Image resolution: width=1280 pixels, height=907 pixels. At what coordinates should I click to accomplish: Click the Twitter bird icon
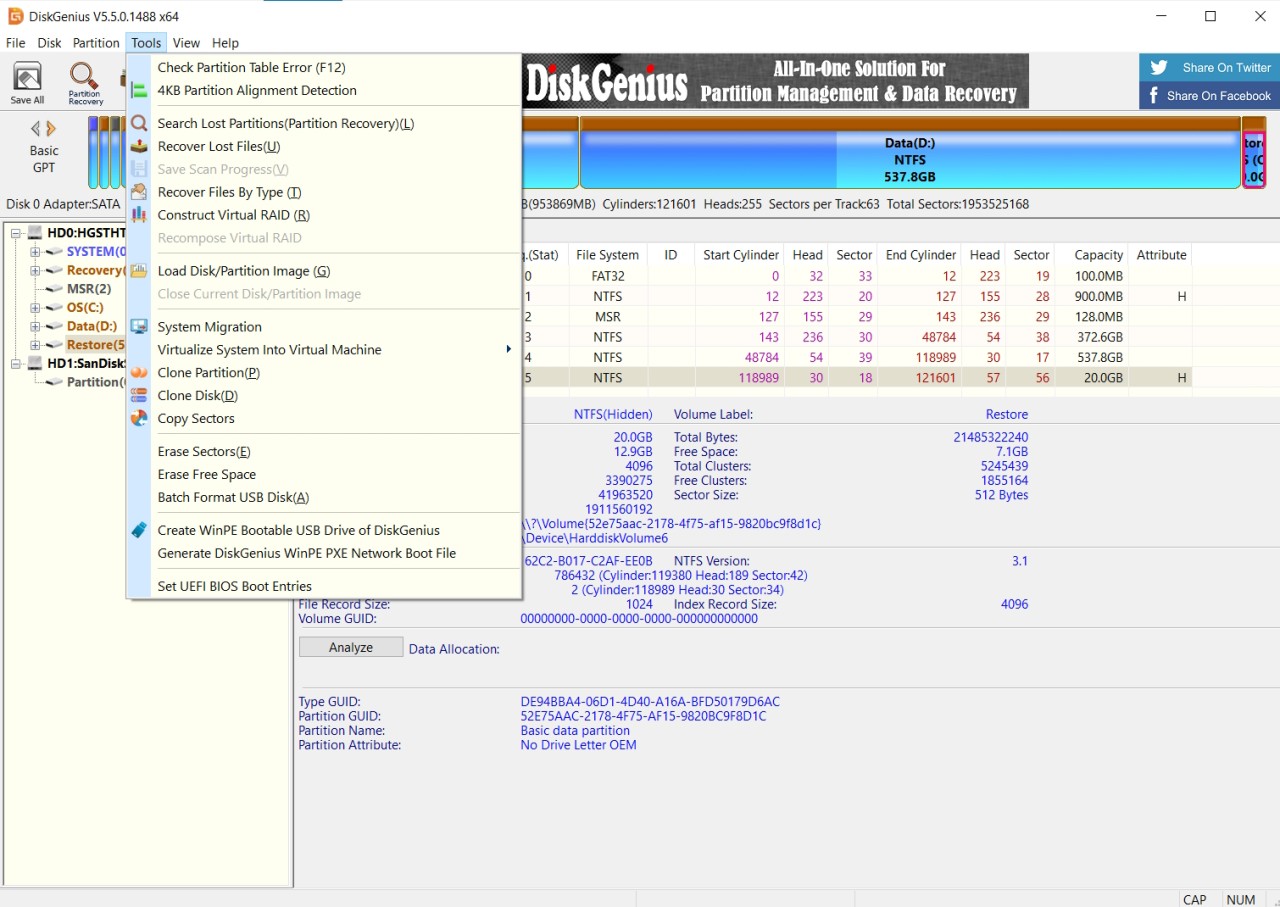[1159, 68]
